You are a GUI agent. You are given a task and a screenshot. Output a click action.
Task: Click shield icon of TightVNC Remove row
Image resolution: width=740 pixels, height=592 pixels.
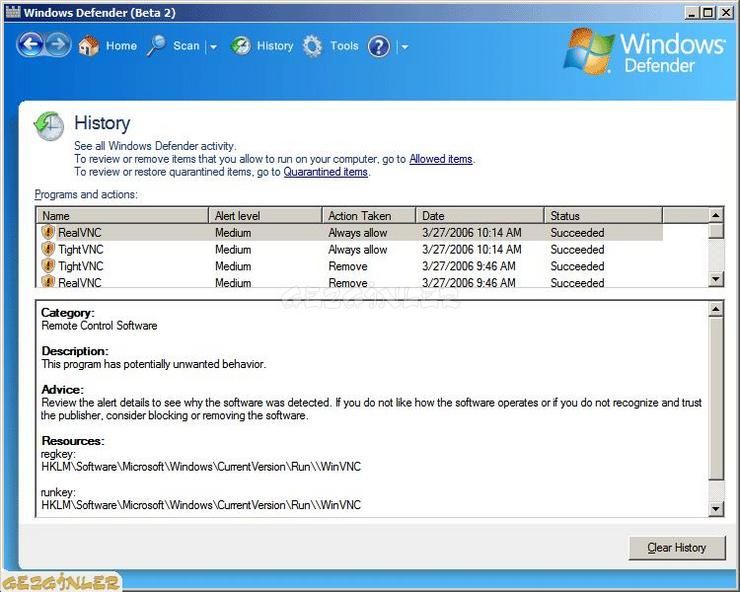point(48,265)
